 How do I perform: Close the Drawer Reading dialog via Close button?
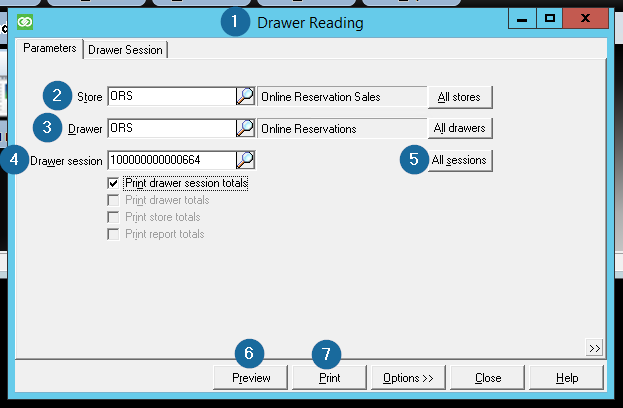[x=488, y=377]
